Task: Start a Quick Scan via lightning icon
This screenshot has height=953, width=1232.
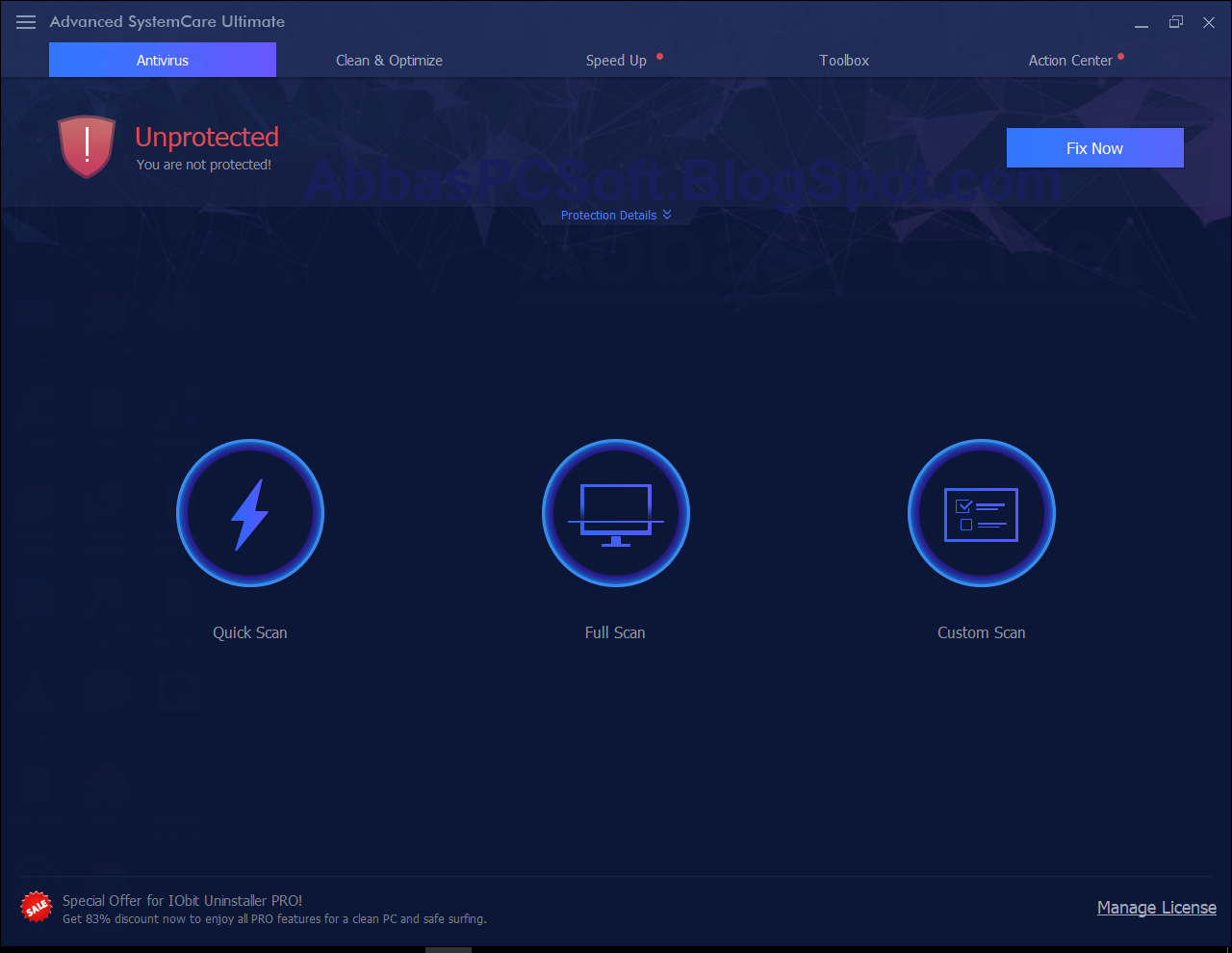Action: pyautogui.click(x=250, y=513)
